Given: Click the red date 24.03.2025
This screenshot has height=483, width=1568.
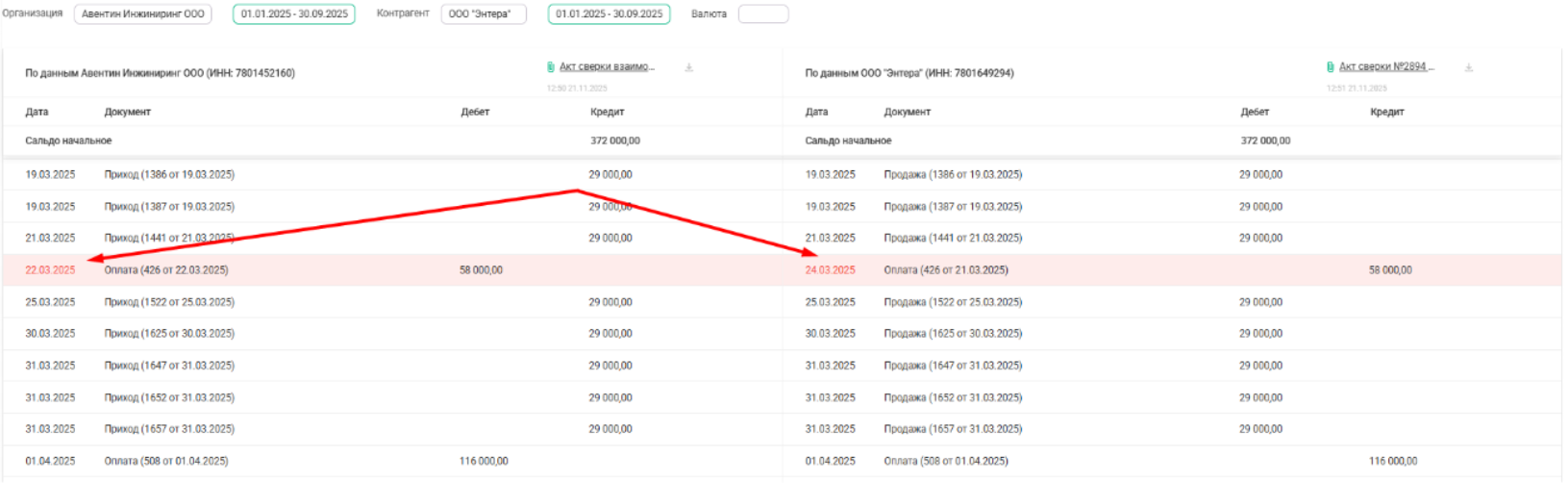Looking at the screenshot, I should point(830,270).
